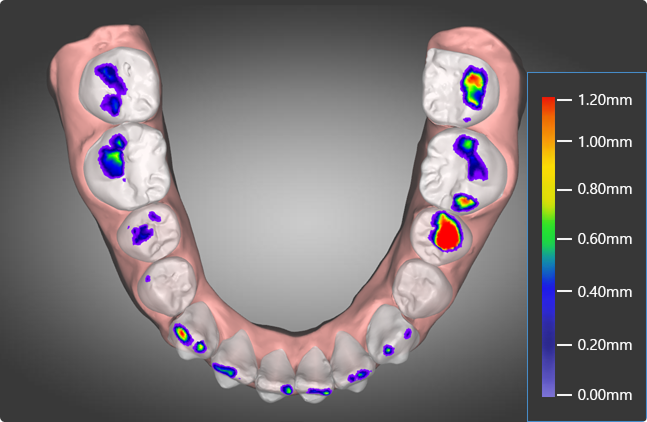The width and height of the screenshot is (647, 422).
Task: Click the large red contact spot on the premolar
Action: [x=446, y=232]
